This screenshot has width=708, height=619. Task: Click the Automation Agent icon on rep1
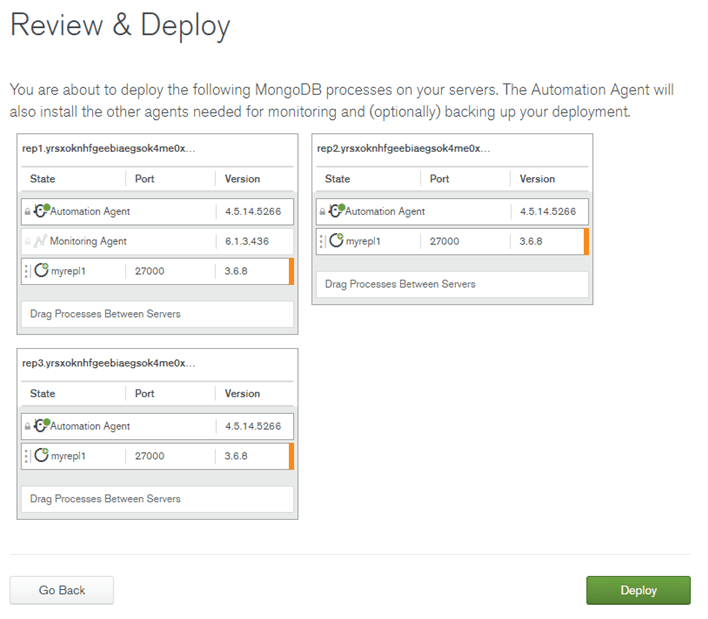(42, 210)
